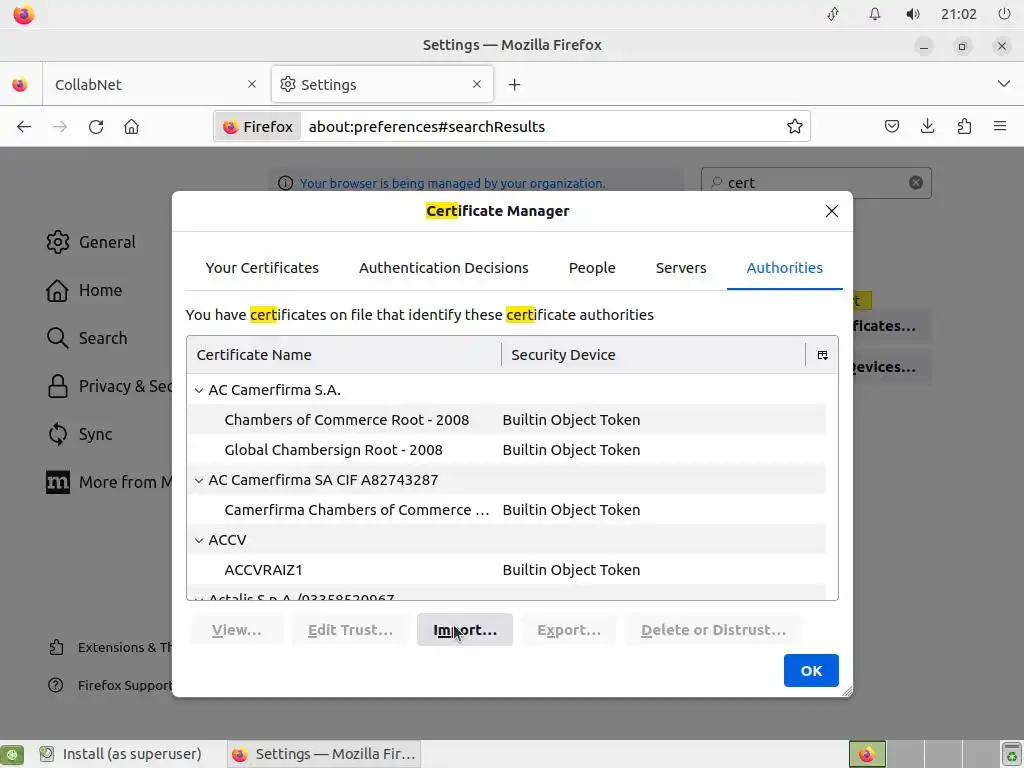Open the start menu in taskbar
The height and width of the screenshot is (768, 1024).
coord(12,754)
